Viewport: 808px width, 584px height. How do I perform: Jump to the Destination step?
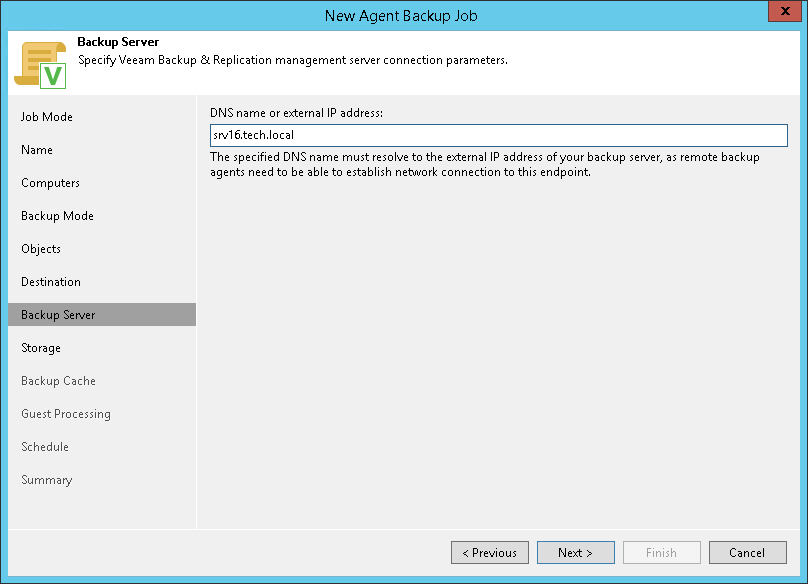51,282
